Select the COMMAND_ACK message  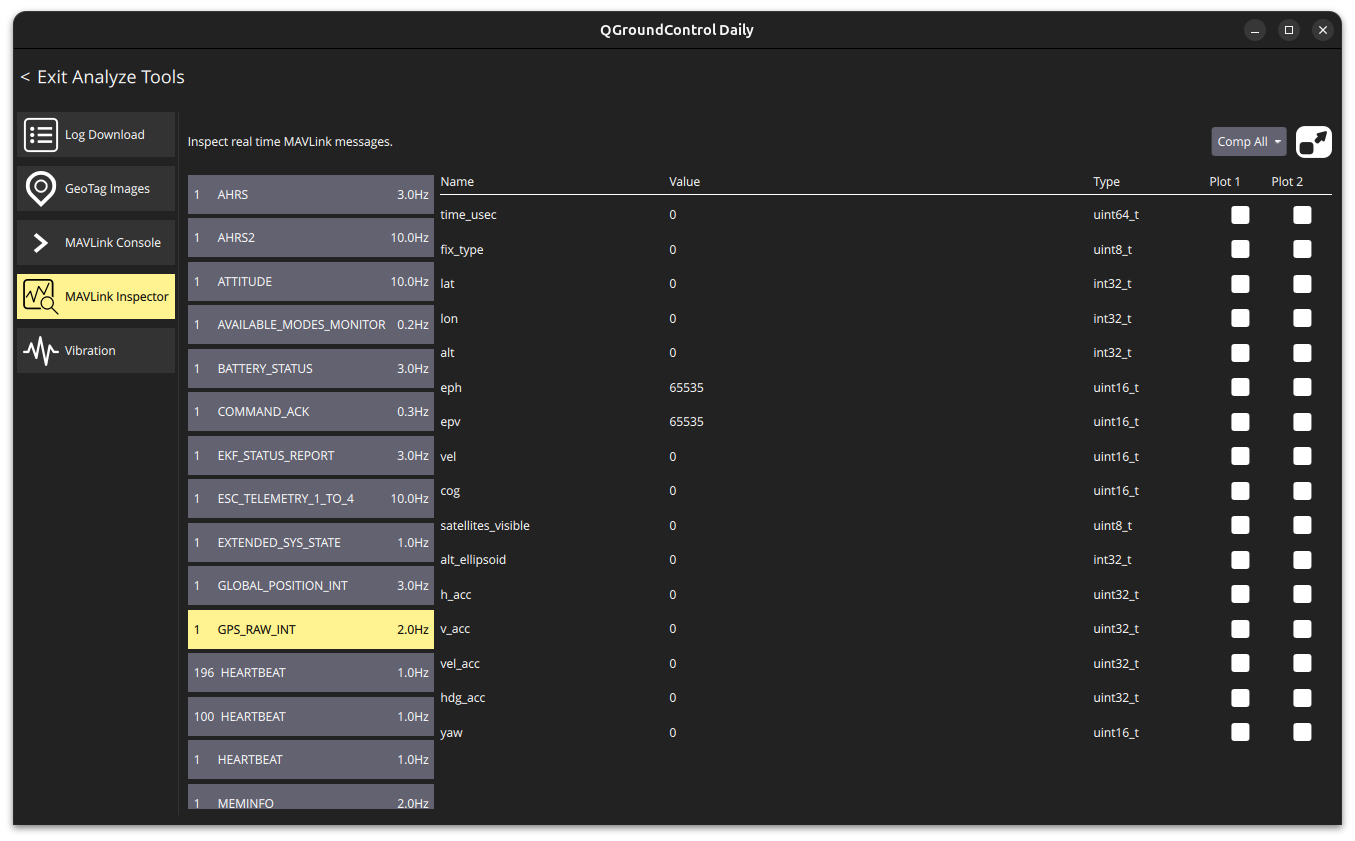(x=311, y=412)
